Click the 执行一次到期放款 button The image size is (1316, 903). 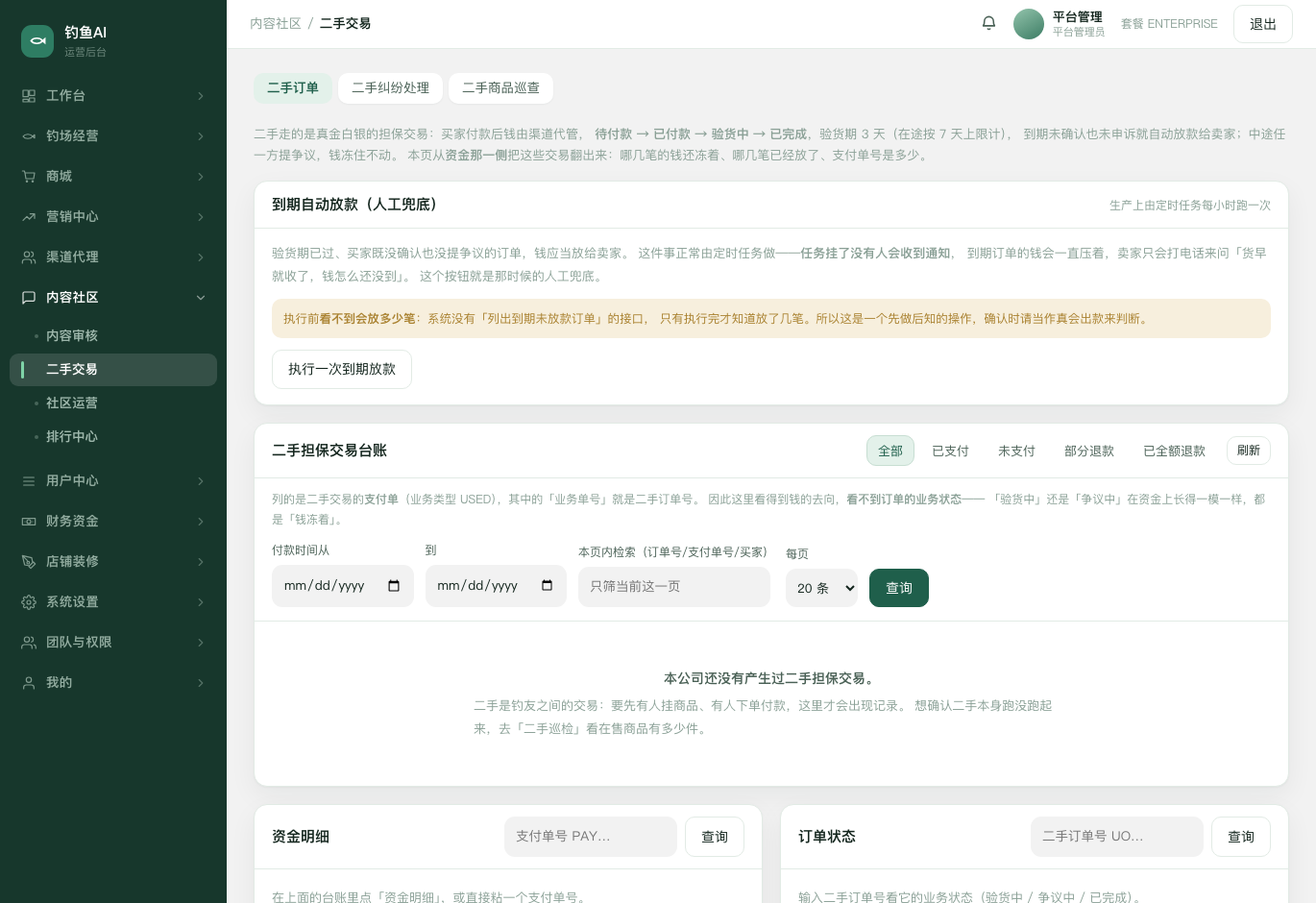[x=342, y=370]
